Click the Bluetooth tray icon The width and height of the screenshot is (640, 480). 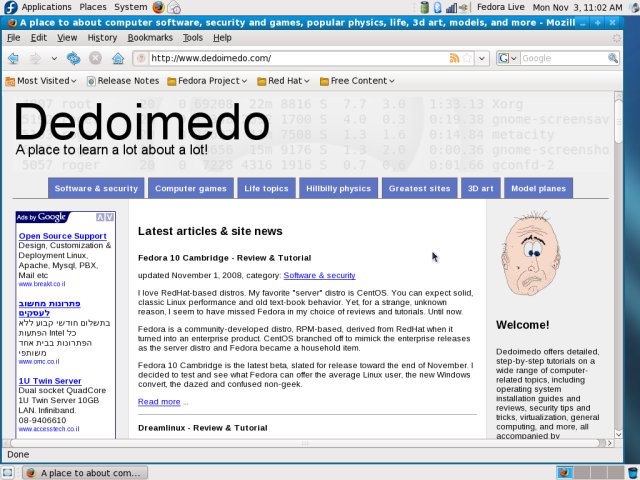437,7
